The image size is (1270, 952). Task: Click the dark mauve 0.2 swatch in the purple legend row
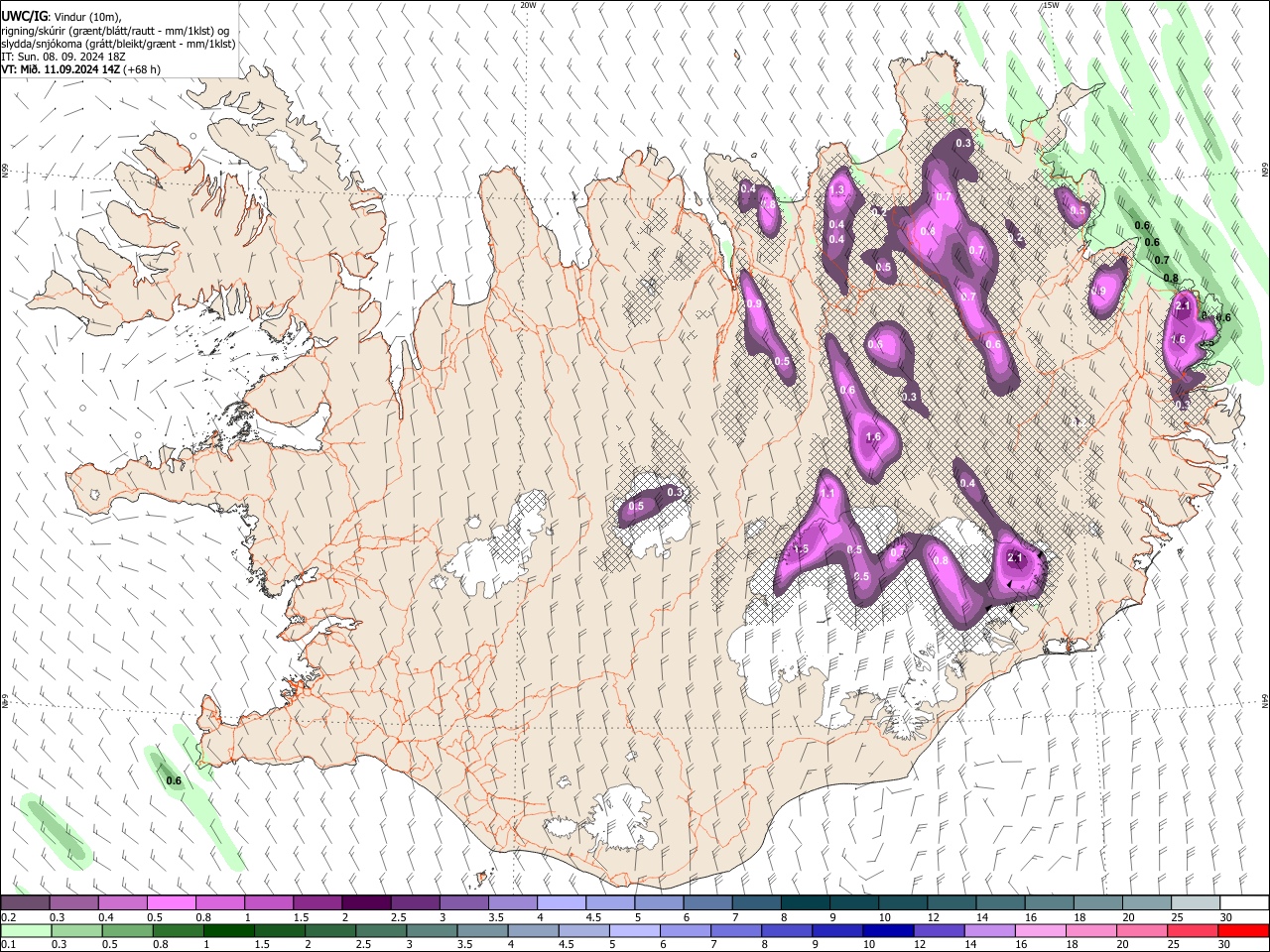pos(25,902)
